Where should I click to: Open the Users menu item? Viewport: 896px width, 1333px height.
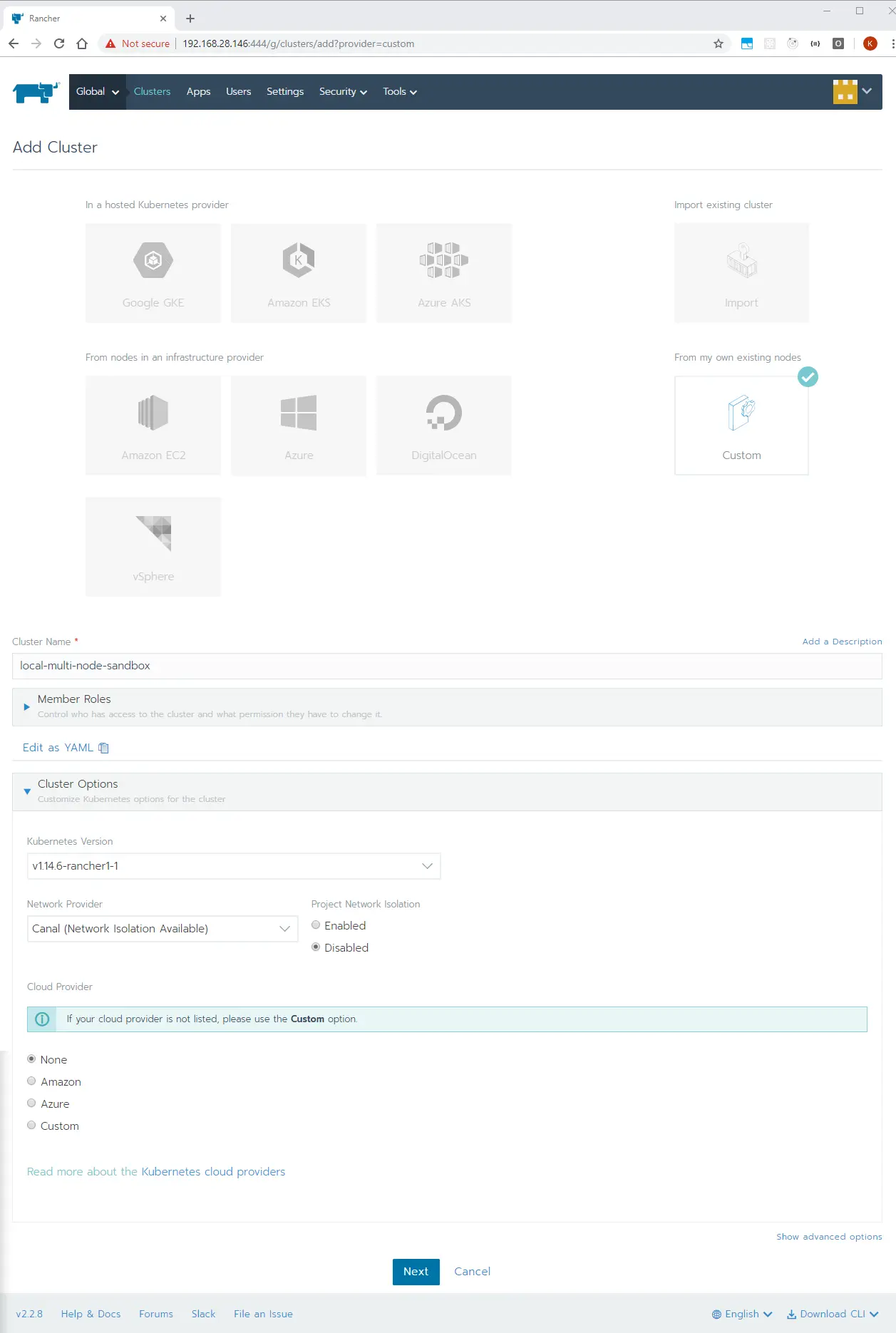[238, 92]
